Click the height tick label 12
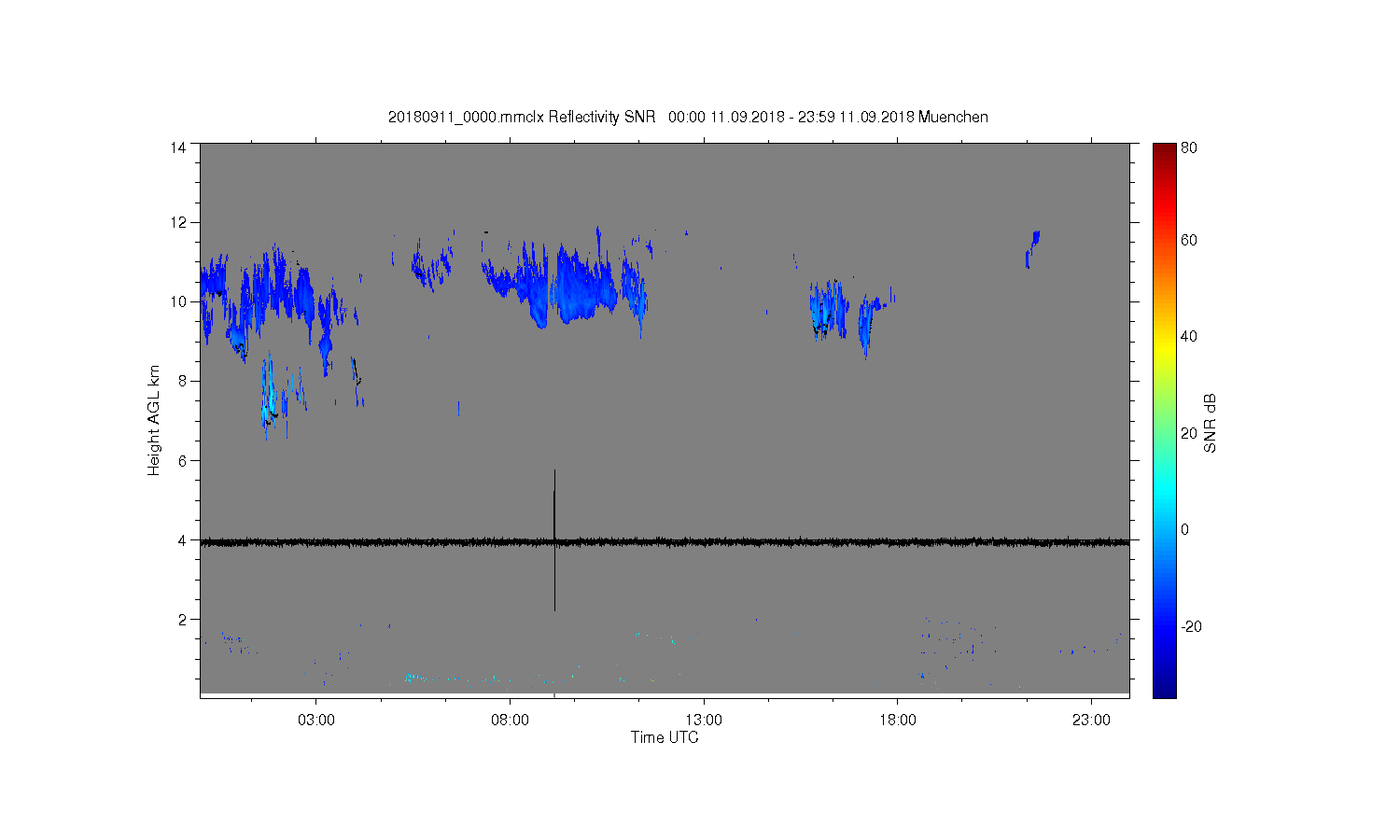Screen dimensions: 1400x840 point(178,222)
